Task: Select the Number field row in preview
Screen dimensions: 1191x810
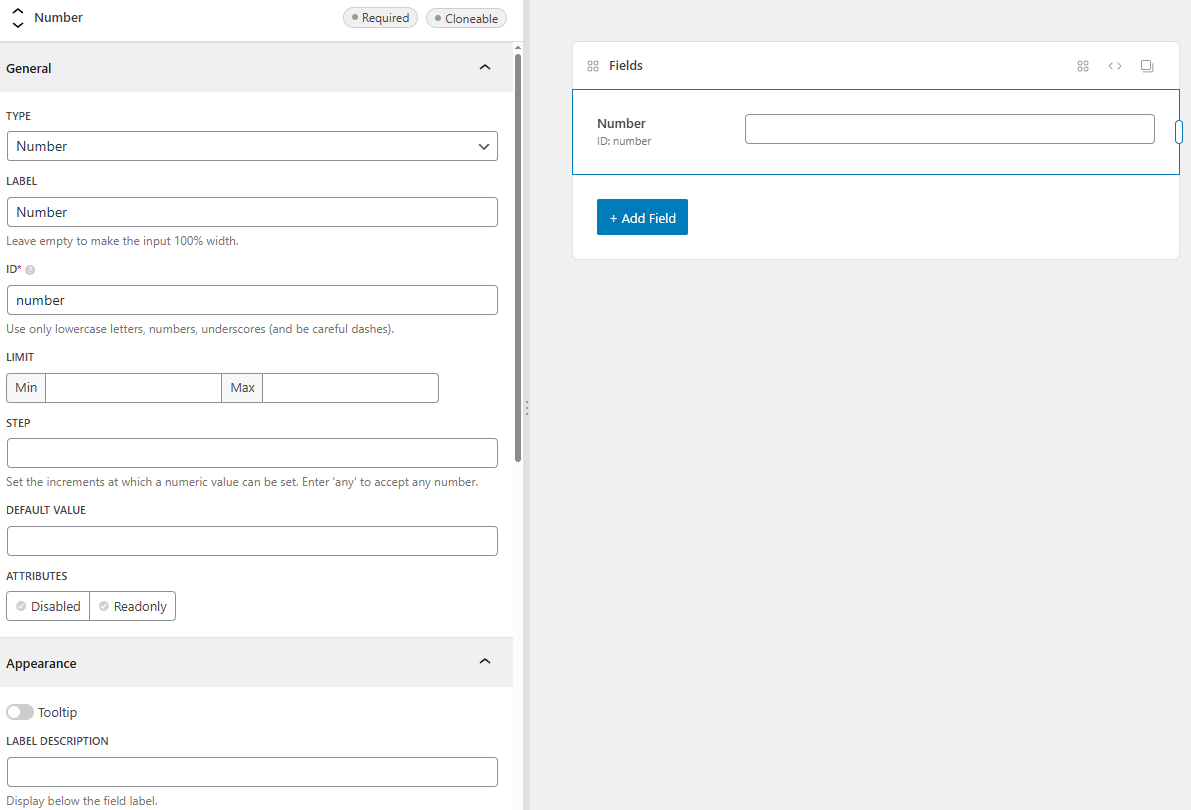Action: coord(660,132)
